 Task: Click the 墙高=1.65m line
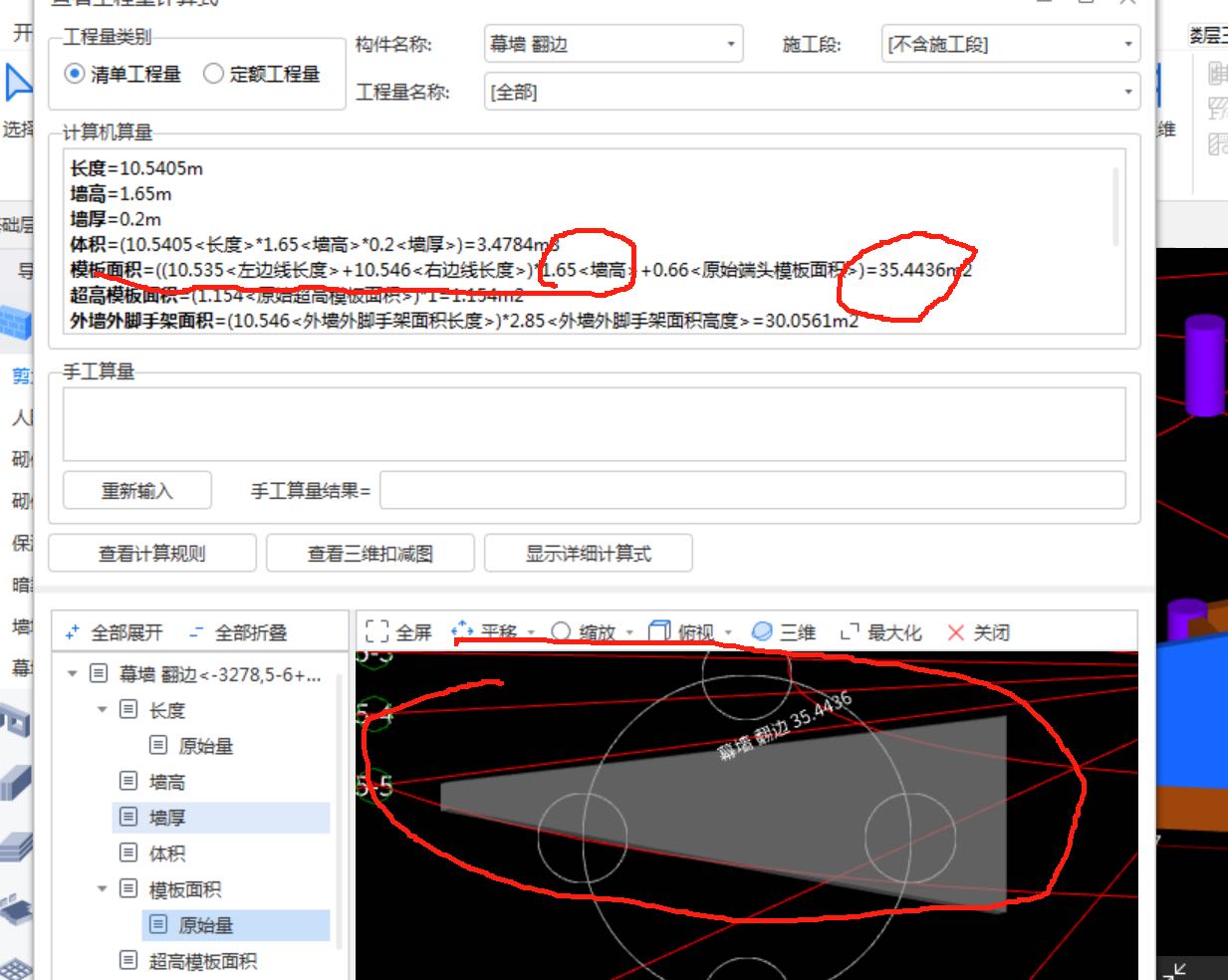[x=121, y=194]
